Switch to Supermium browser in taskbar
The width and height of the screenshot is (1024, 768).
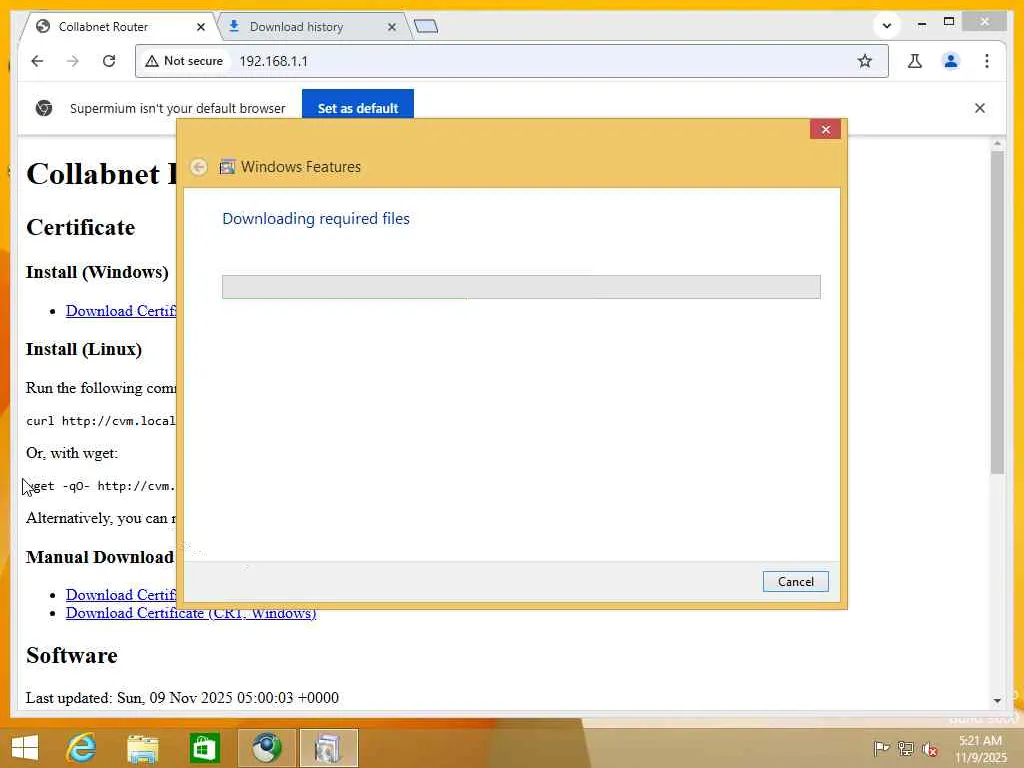[266, 748]
